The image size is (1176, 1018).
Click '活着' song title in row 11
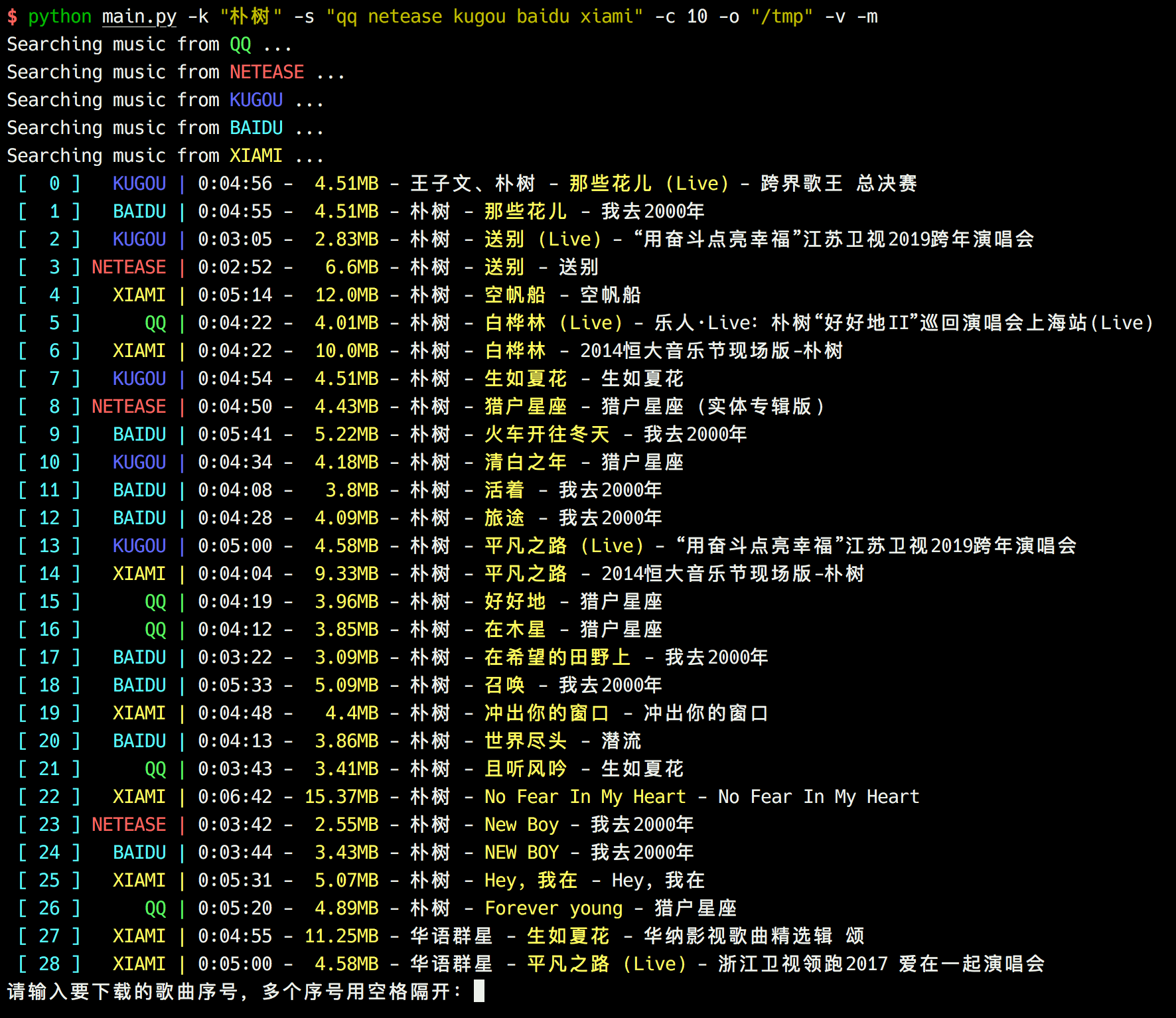[x=504, y=490]
